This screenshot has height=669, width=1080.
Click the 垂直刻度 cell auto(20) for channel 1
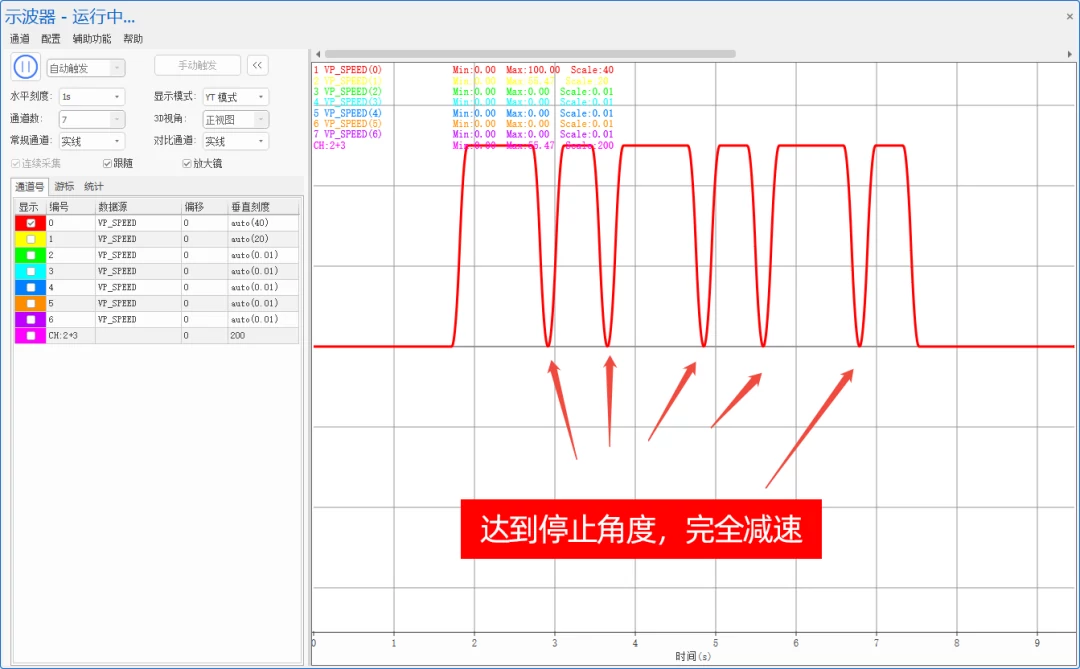click(x=264, y=239)
